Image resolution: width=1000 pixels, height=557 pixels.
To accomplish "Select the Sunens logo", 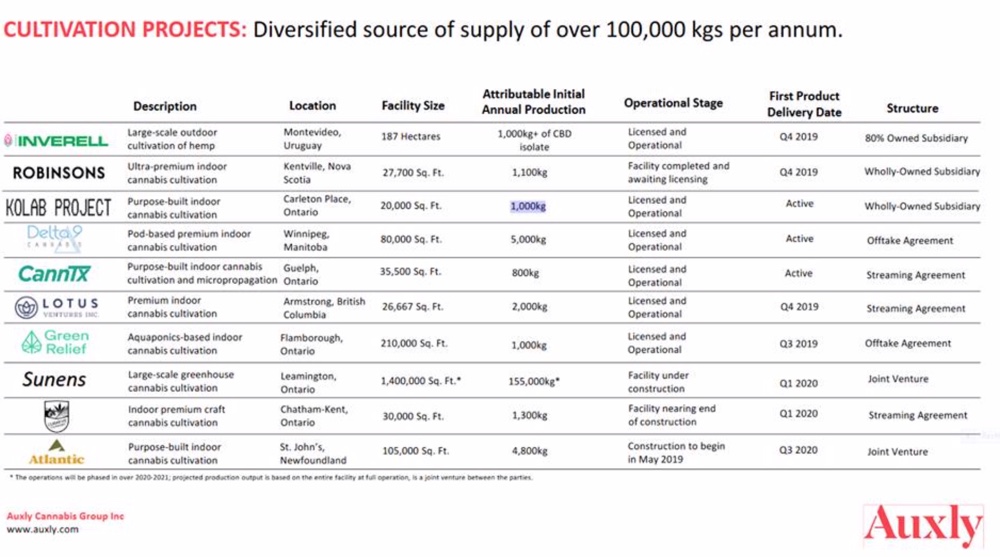I will point(55,380).
